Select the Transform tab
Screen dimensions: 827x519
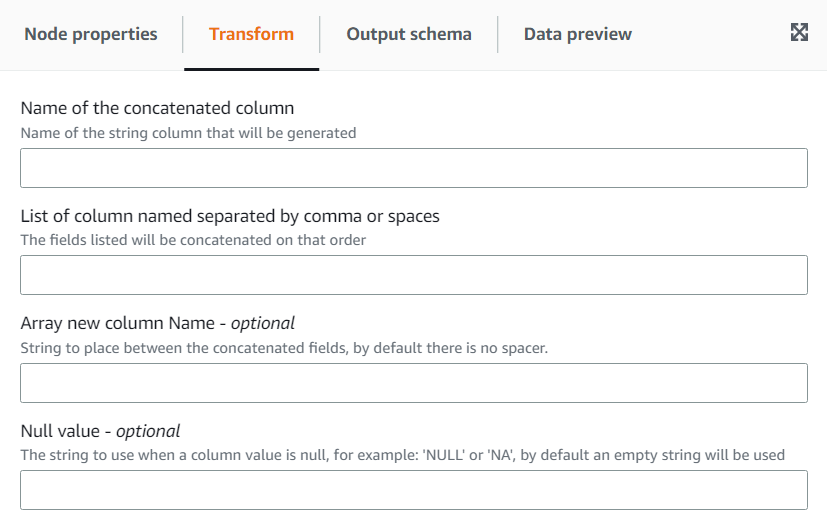tap(251, 34)
